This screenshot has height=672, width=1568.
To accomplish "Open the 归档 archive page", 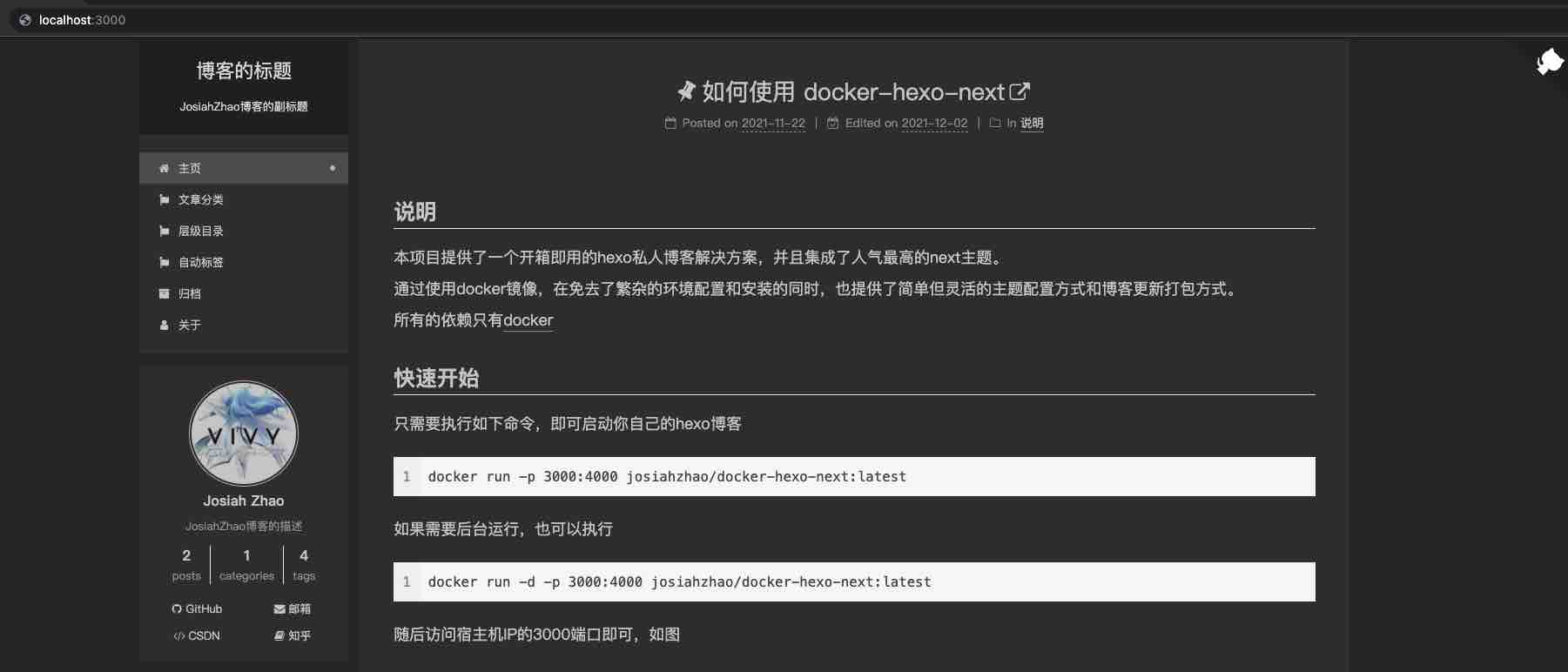I will point(189,293).
